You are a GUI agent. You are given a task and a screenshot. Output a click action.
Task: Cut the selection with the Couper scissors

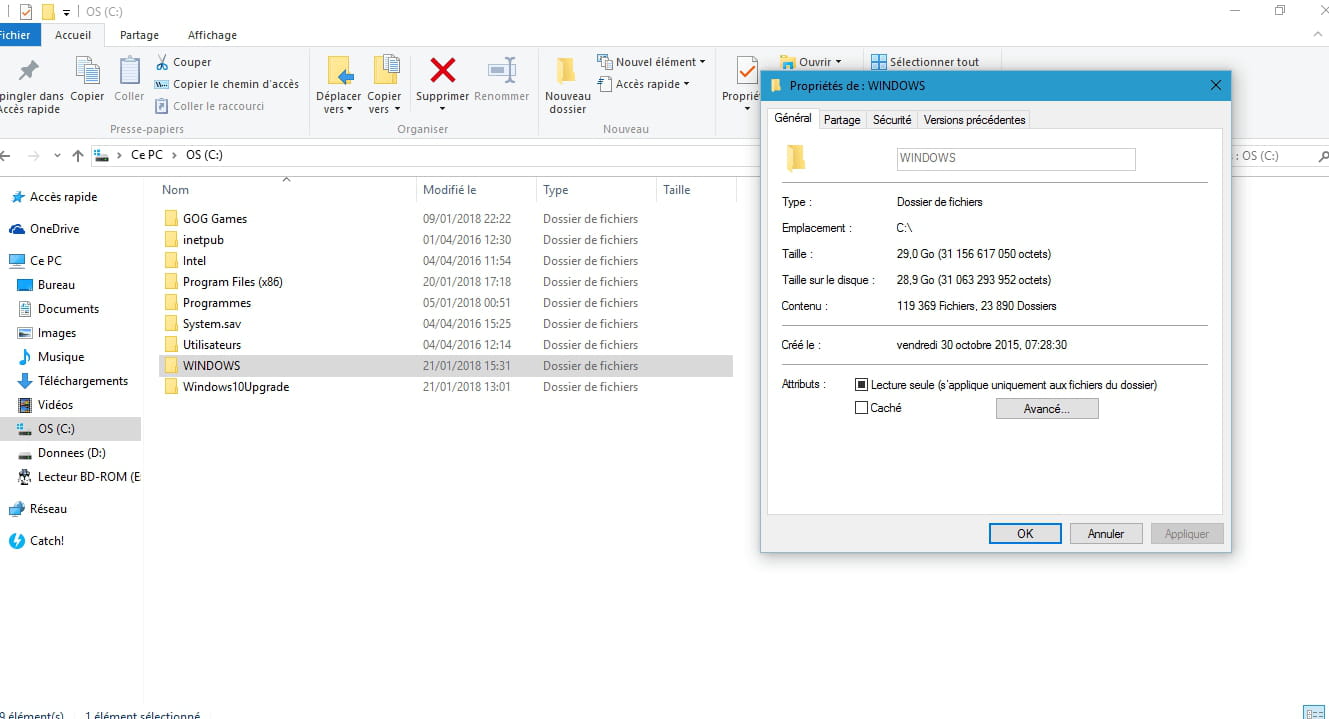183,62
